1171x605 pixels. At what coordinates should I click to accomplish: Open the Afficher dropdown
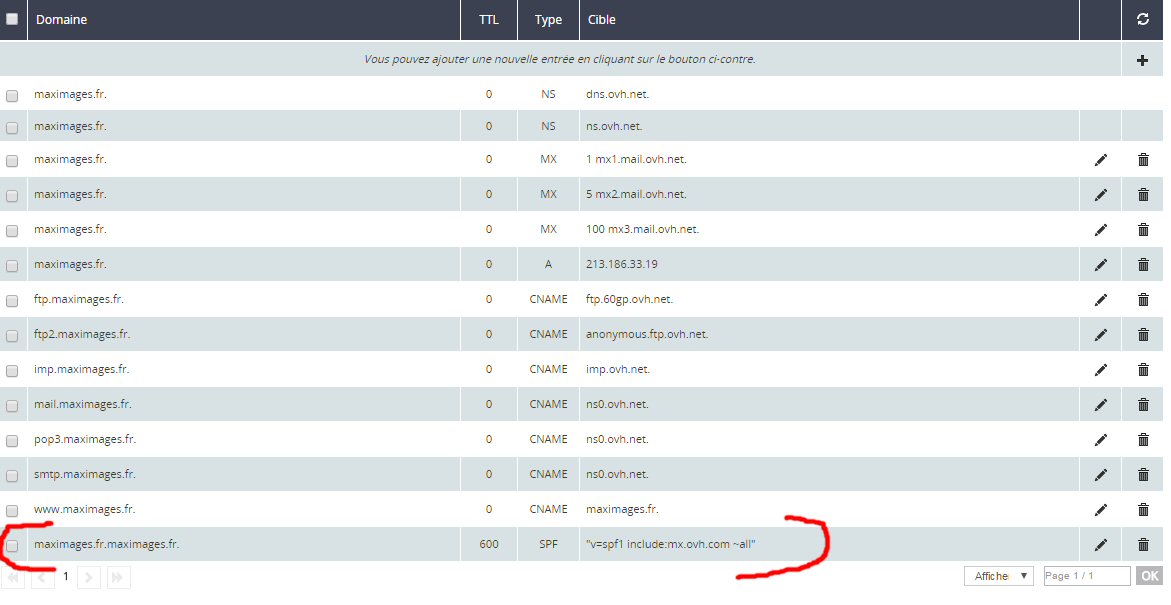(x=999, y=576)
